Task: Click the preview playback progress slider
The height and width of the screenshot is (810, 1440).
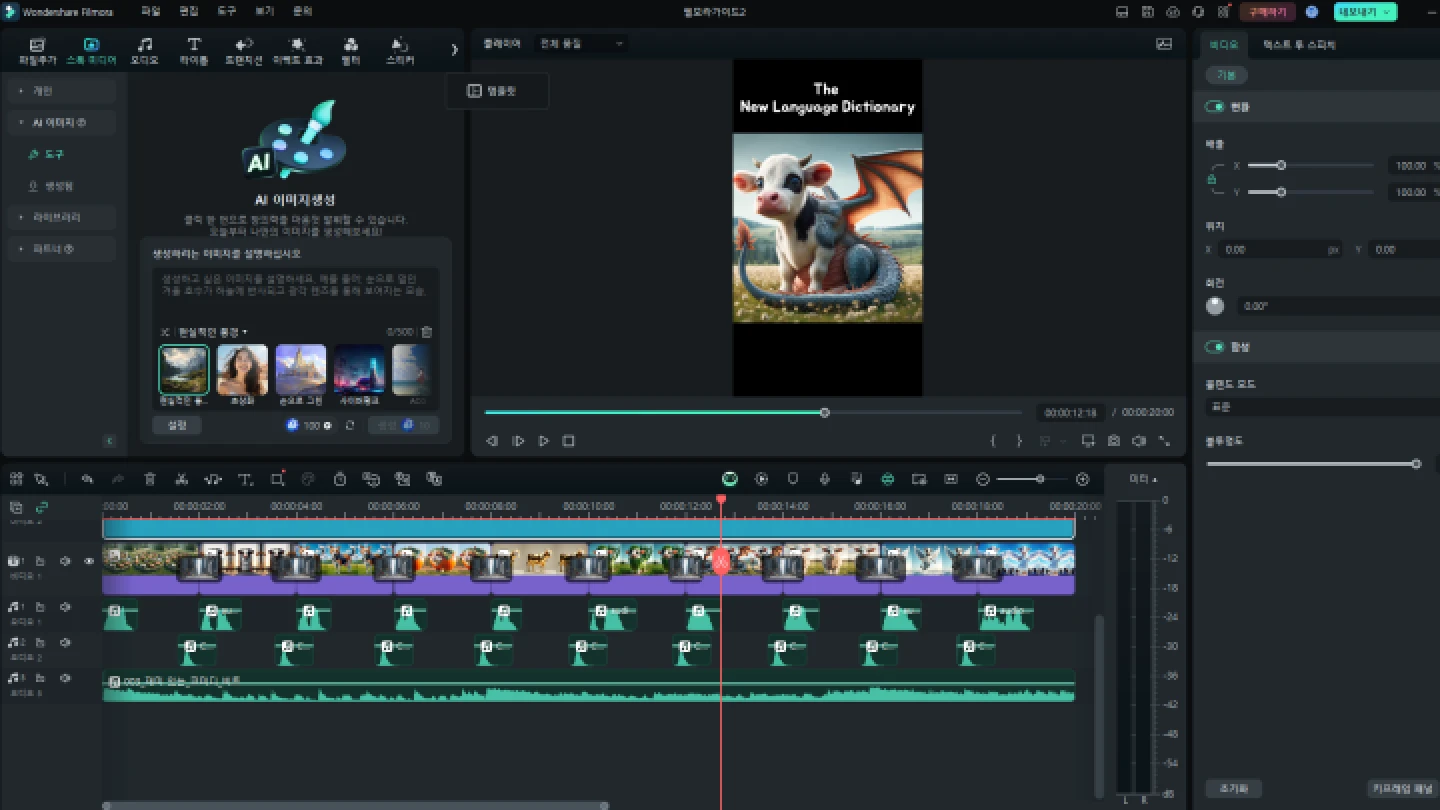Action: point(752,412)
